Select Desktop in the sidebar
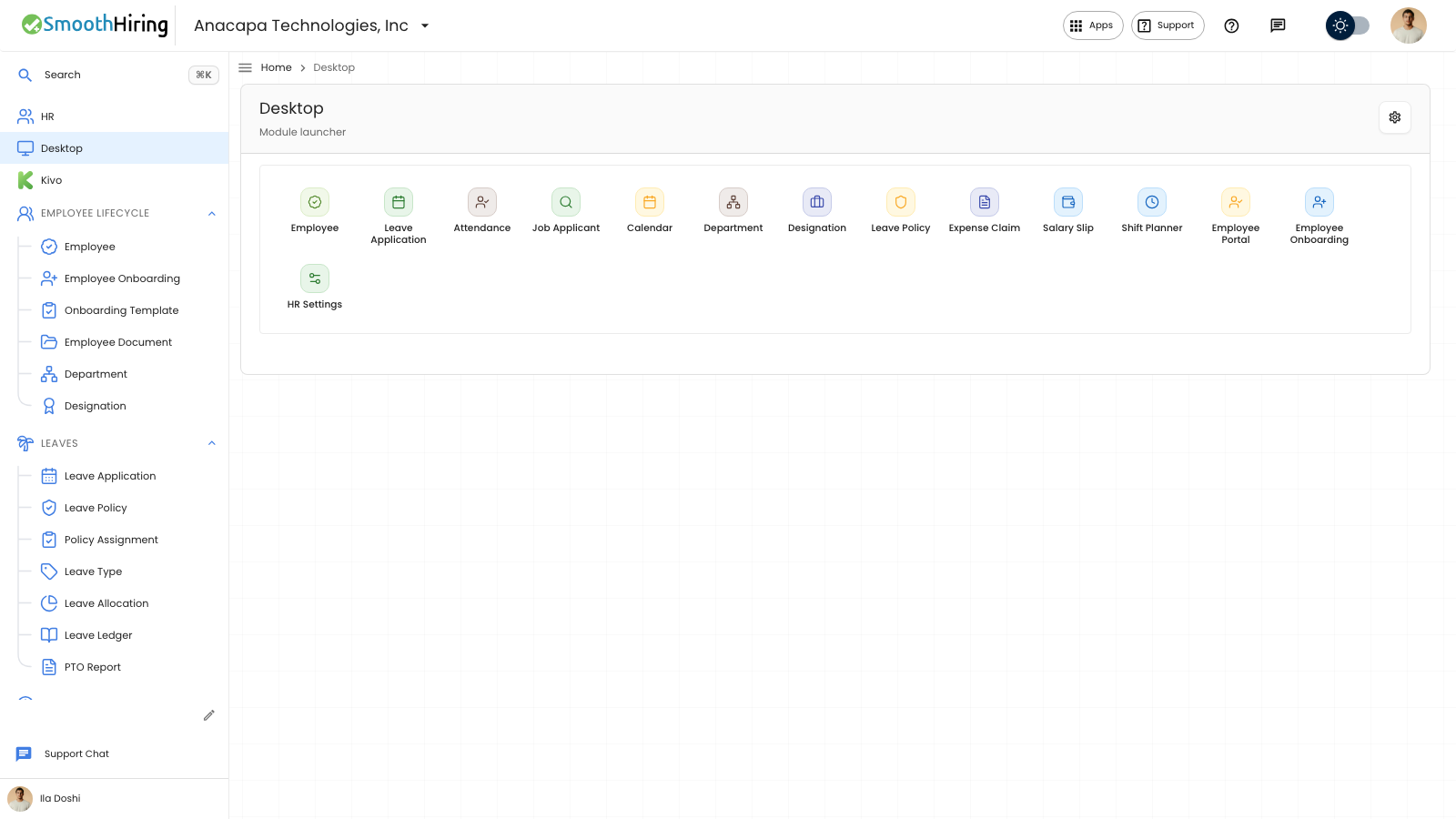Viewport: 1456px width, 819px height. (x=114, y=148)
